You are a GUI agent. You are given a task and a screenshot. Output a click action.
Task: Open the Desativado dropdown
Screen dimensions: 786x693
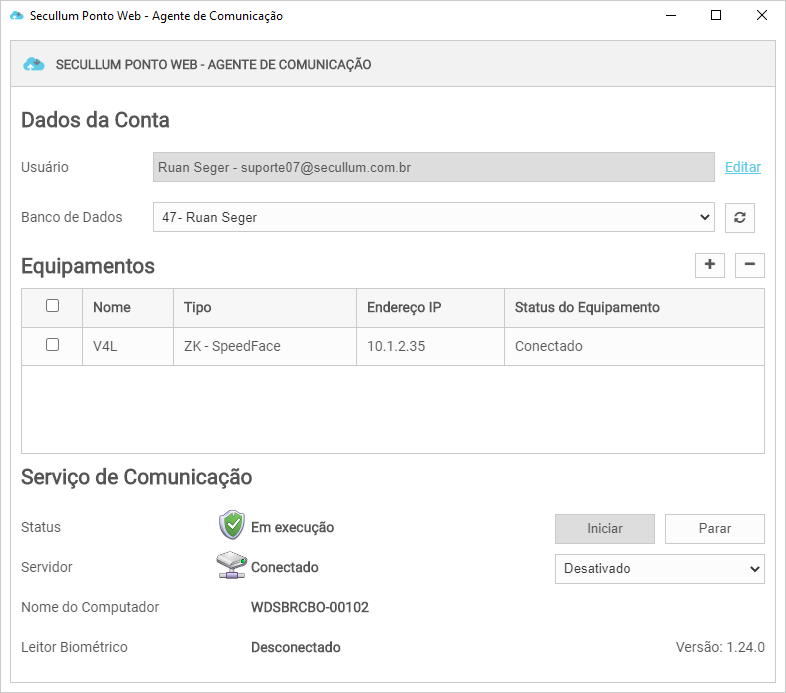click(660, 569)
